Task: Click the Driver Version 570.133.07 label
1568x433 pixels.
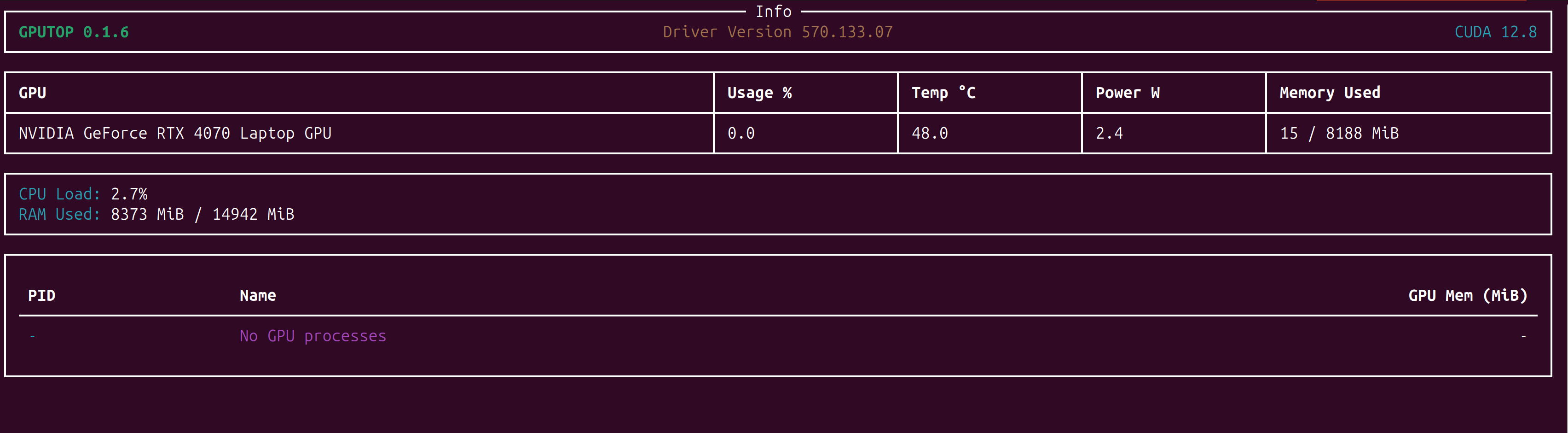Action: point(777,32)
